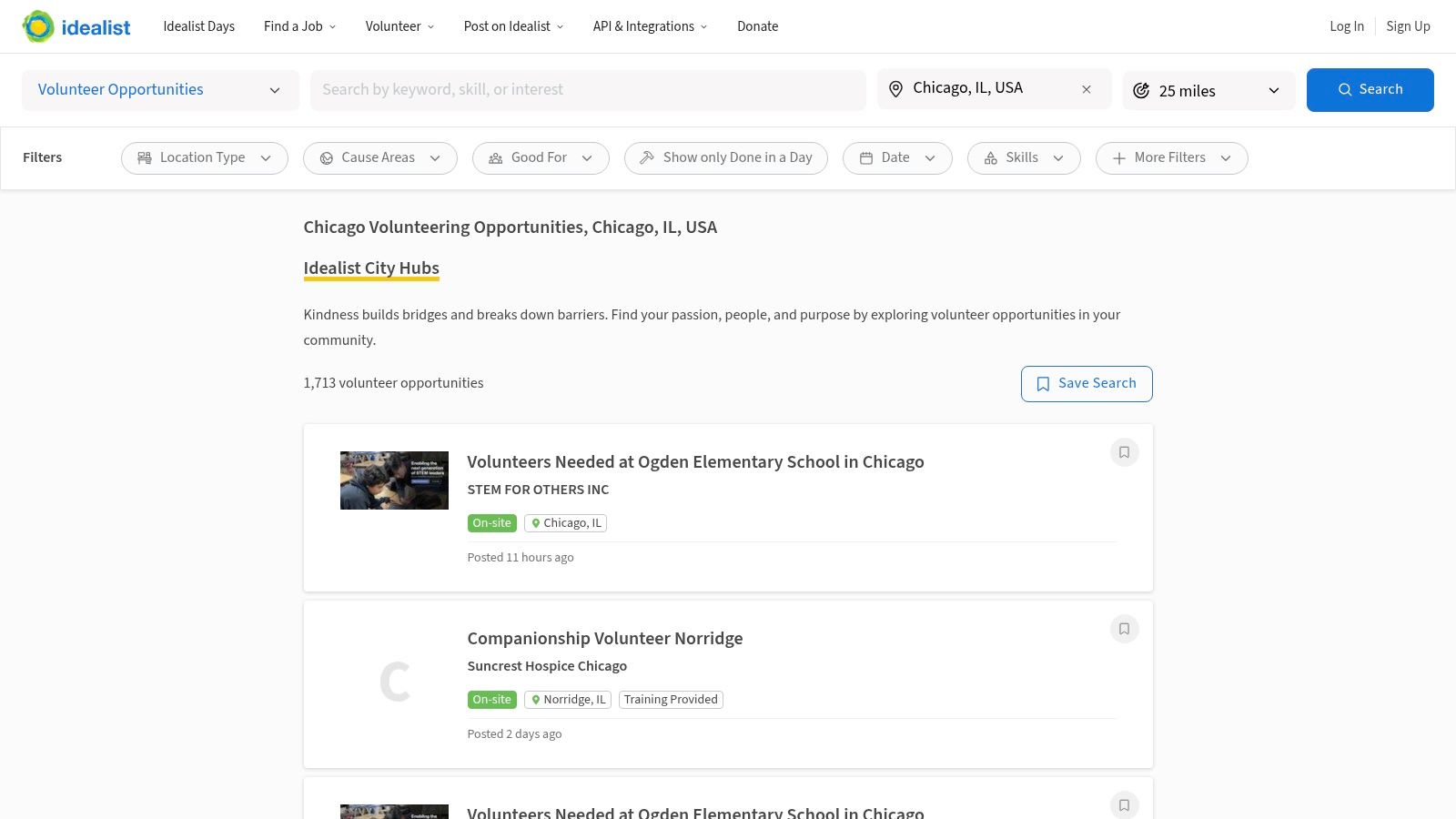Screen dimensions: 1456x819
Task: Click the Norridge, IL location tag
Action: 568,700
